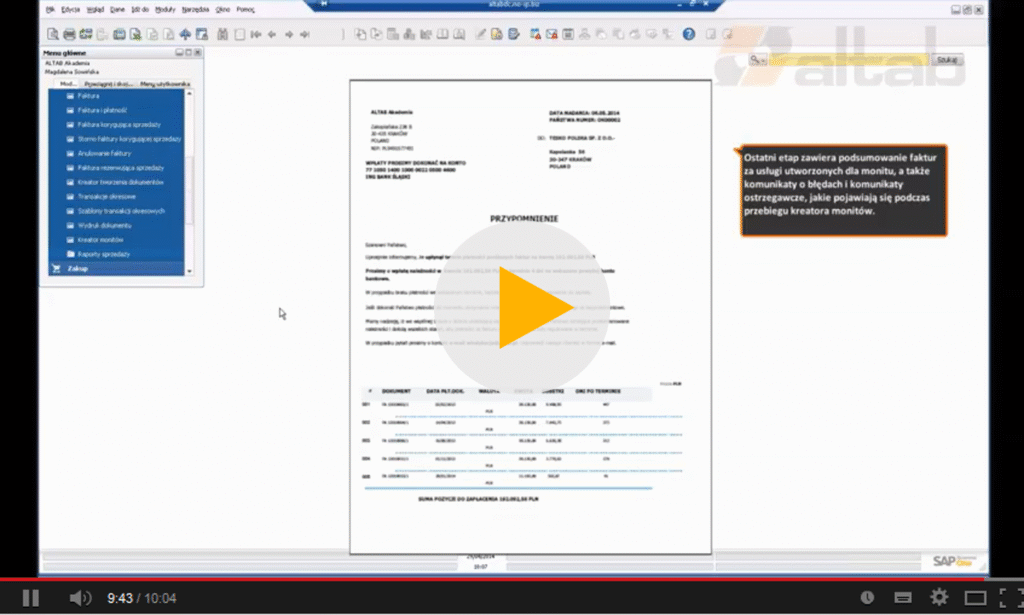This screenshot has height=615, width=1024.
Task: Enable subtitles with the captions button
Action: coord(901,597)
